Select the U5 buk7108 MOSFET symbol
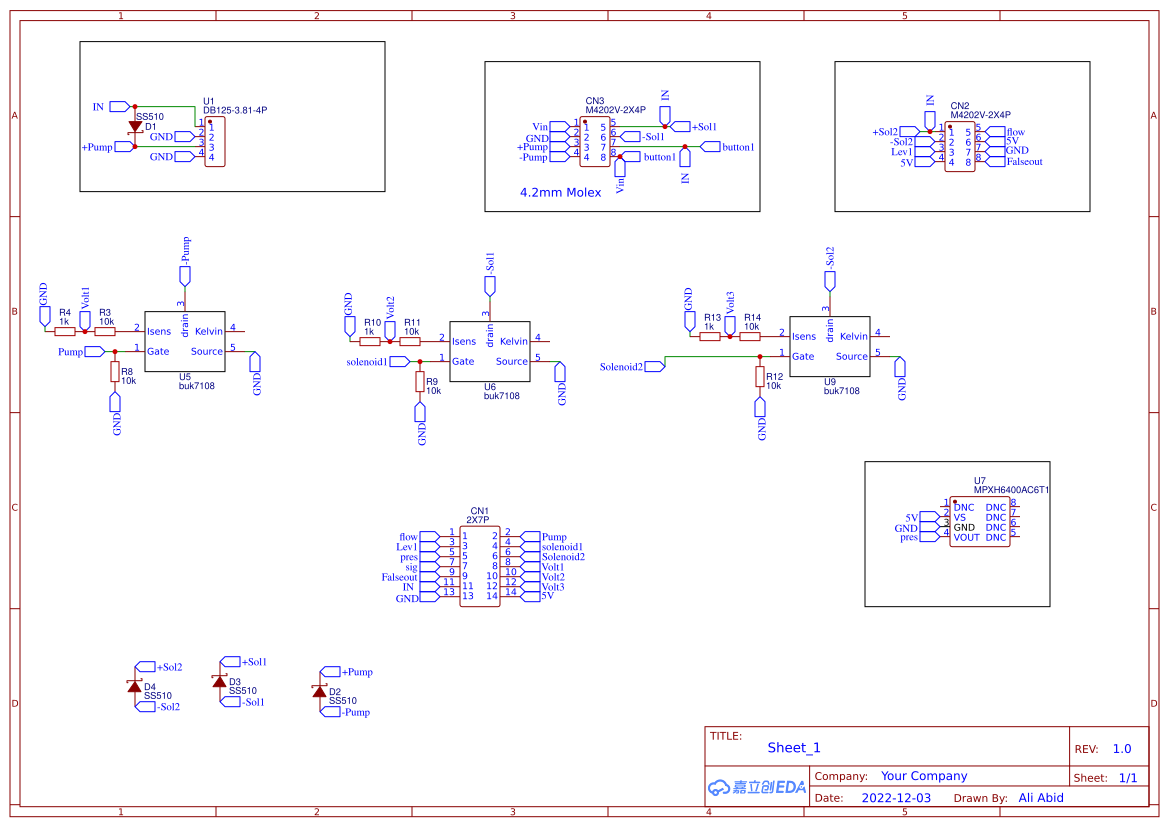This screenshot has width=1169, height=827. tap(185, 340)
